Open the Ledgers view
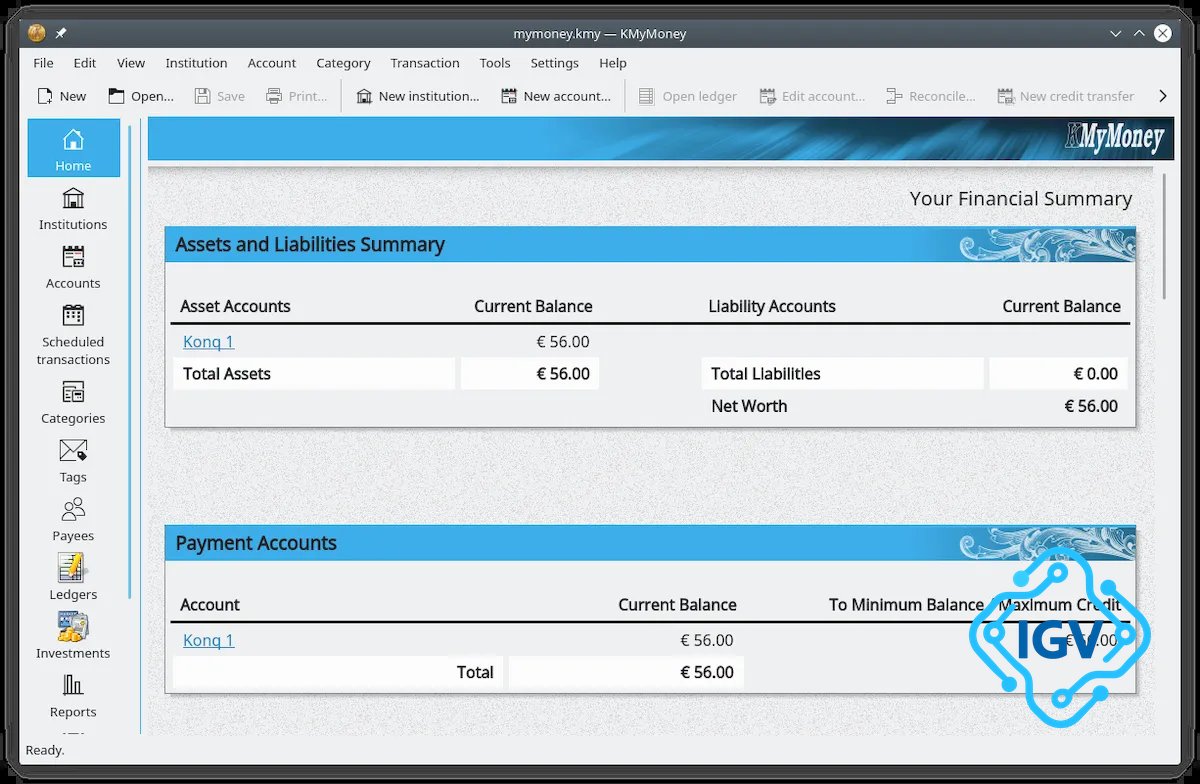Screen dimensions: 1200x784 73,578
